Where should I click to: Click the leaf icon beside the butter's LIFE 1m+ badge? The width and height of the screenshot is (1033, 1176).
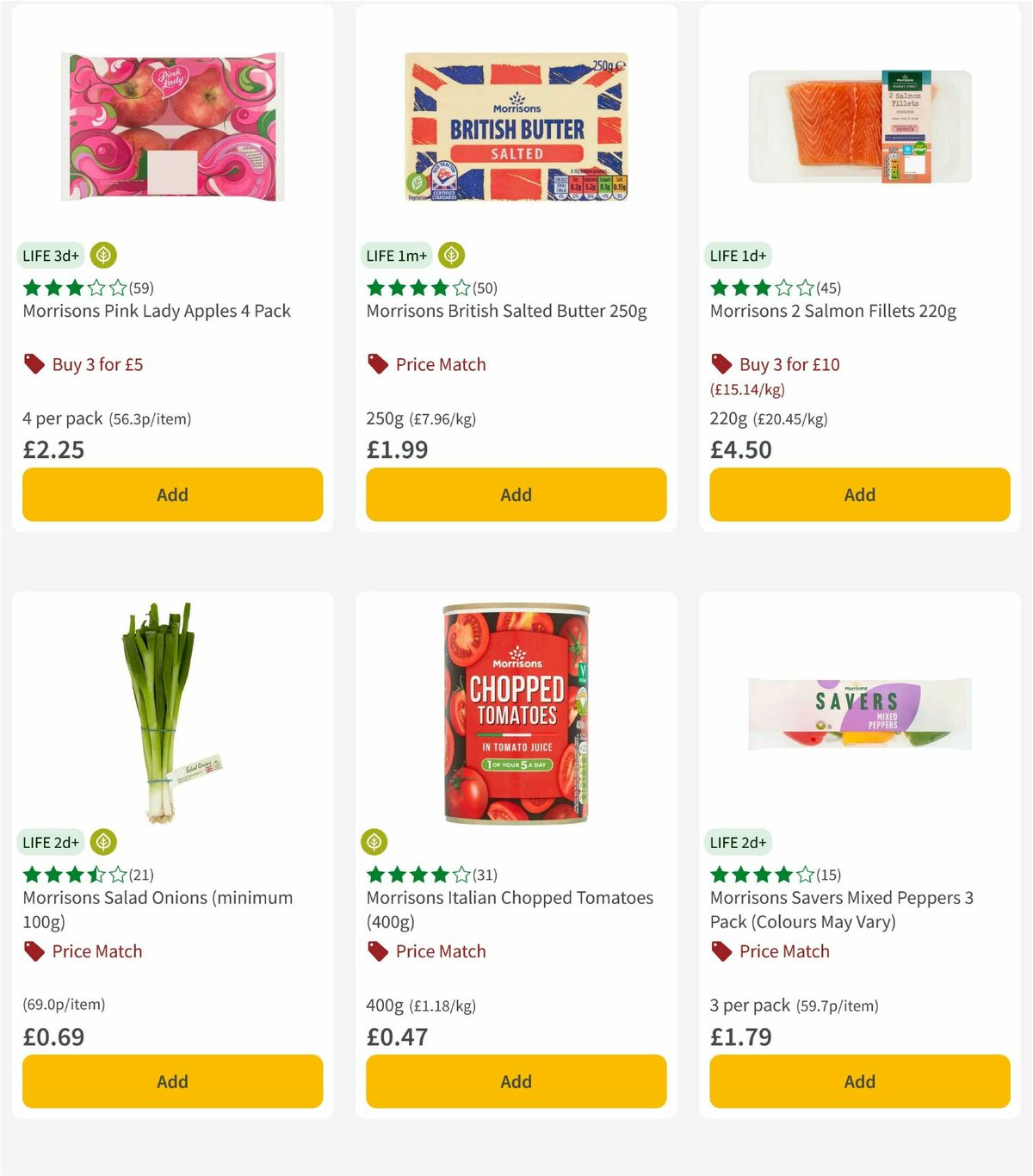(451, 255)
